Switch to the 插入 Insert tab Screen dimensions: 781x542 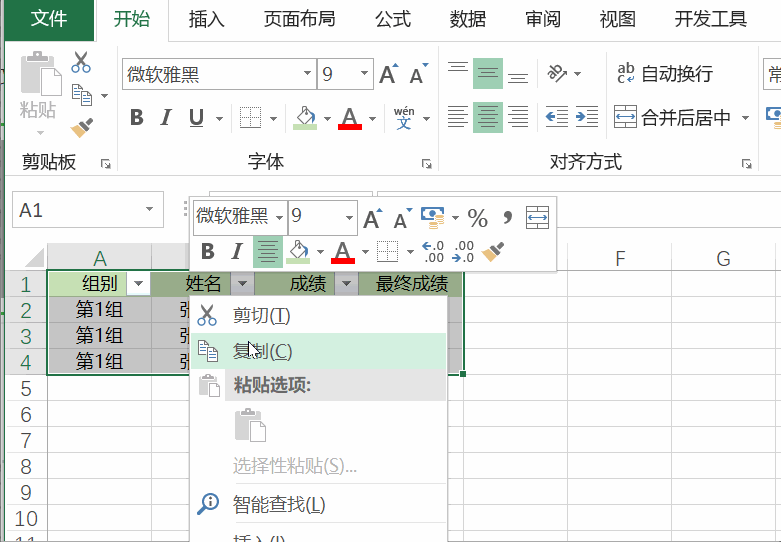[206, 19]
